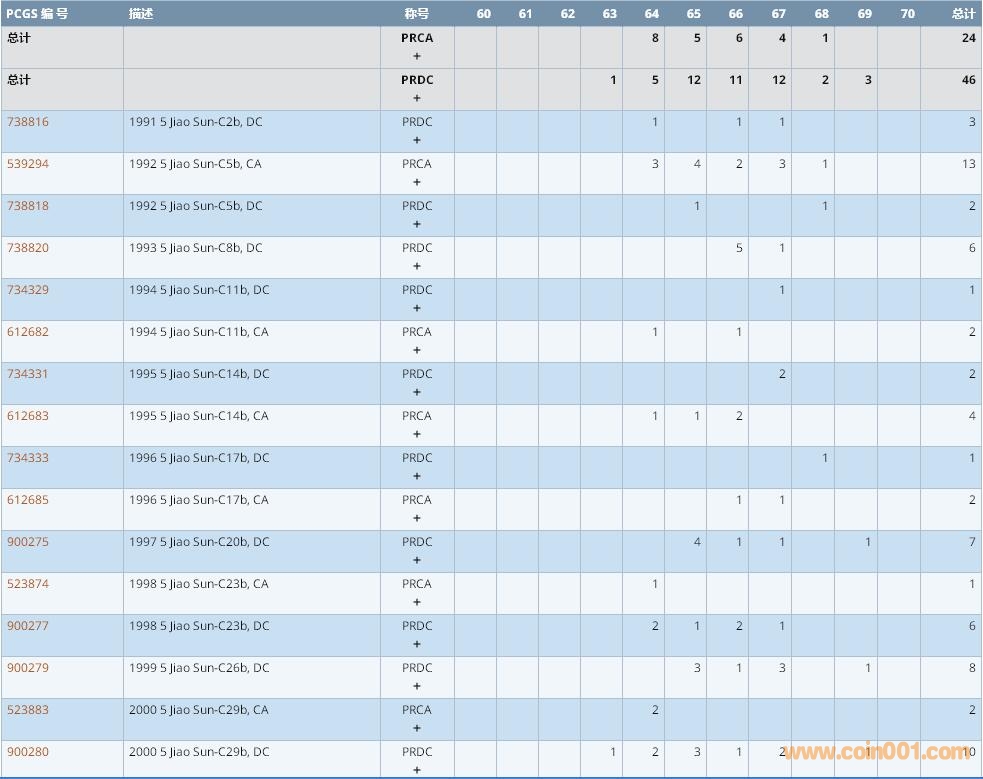Click the 总计 column header at right
Viewport: 983px width, 779px height.
point(963,14)
